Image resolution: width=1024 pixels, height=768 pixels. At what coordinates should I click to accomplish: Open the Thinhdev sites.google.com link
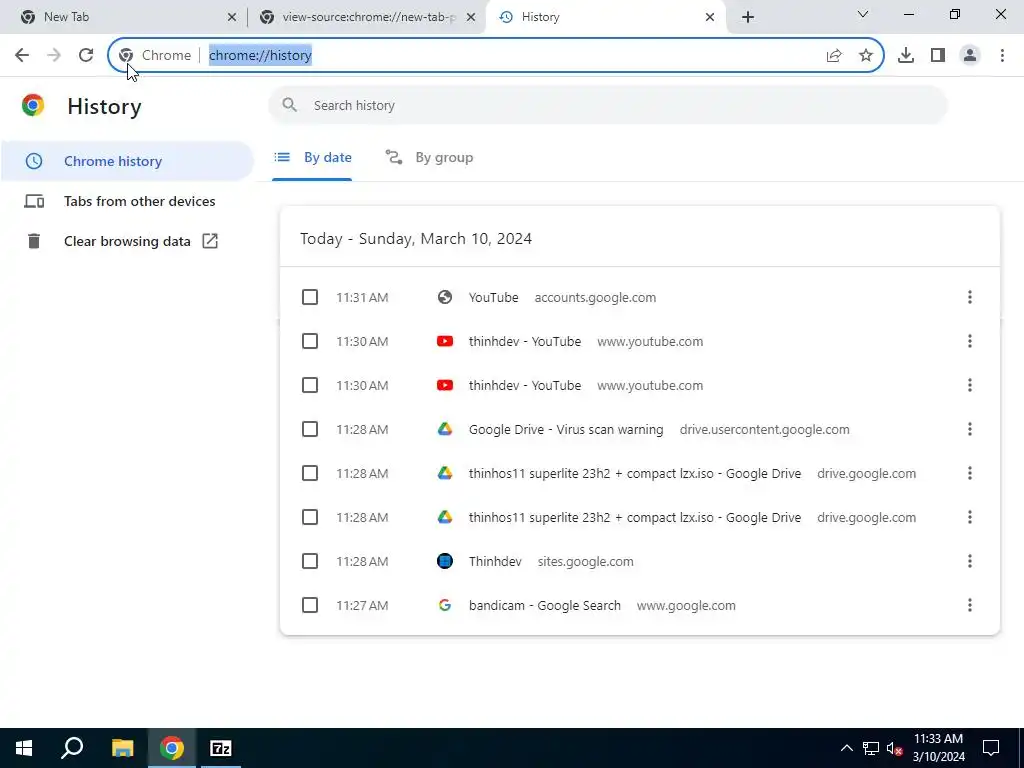point(495,562)
